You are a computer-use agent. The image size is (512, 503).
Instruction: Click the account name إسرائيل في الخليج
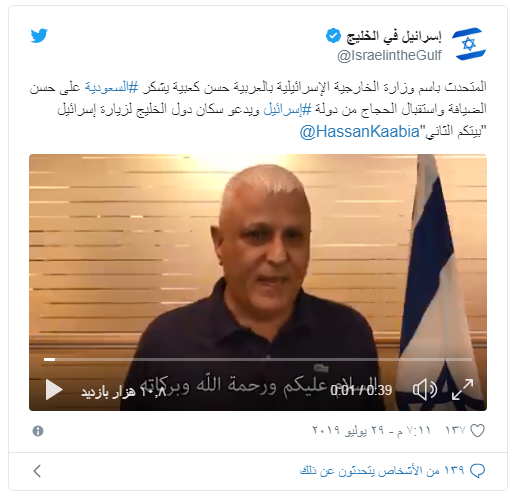pyautogui.click(x=394, y=36)
